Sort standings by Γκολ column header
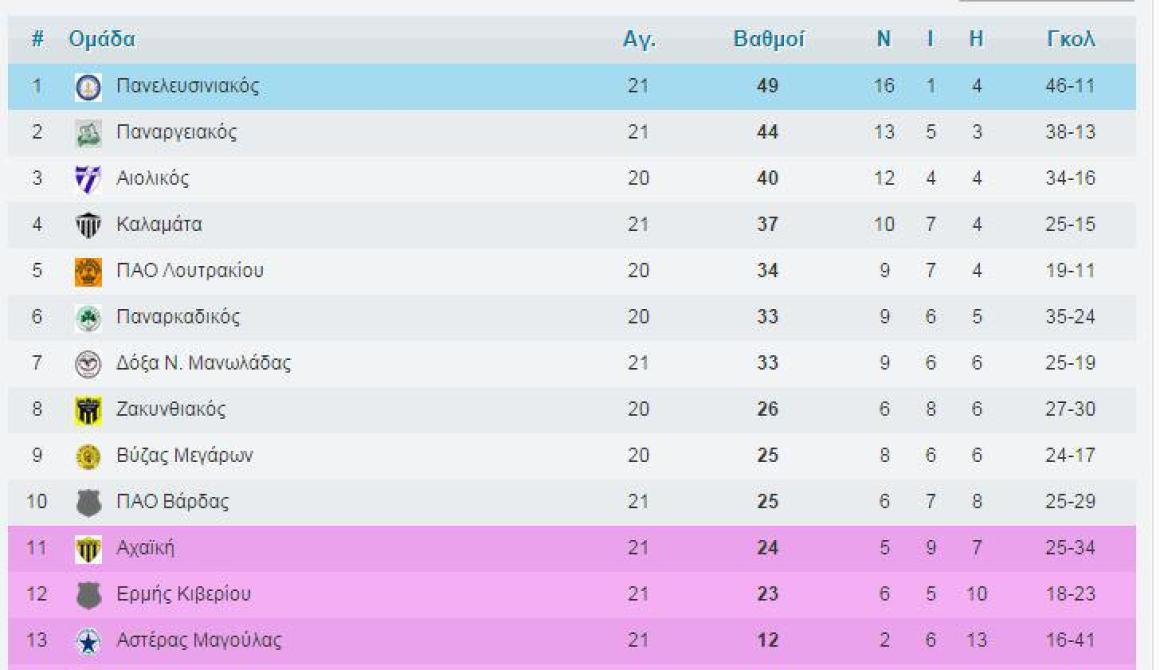 tap(1070, 39)
